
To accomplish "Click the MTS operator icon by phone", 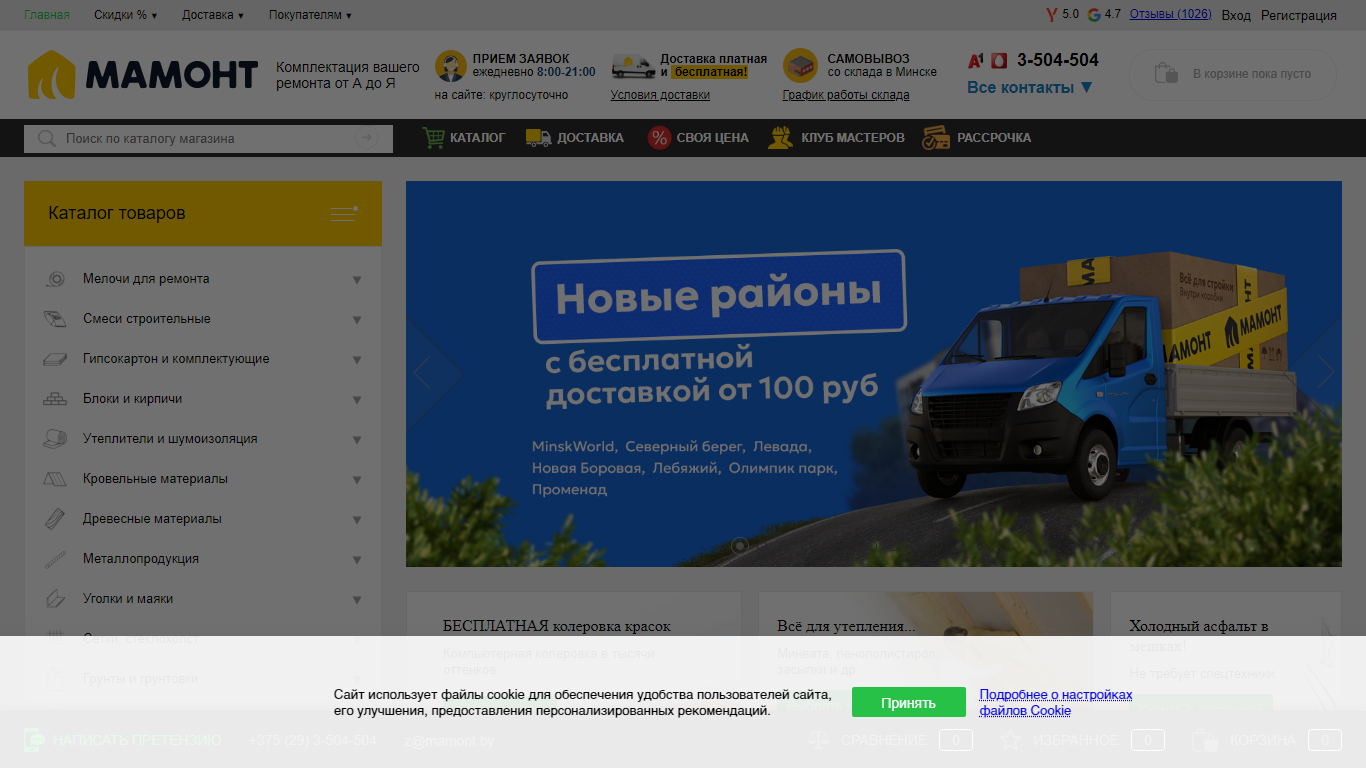I will [998, 60].
